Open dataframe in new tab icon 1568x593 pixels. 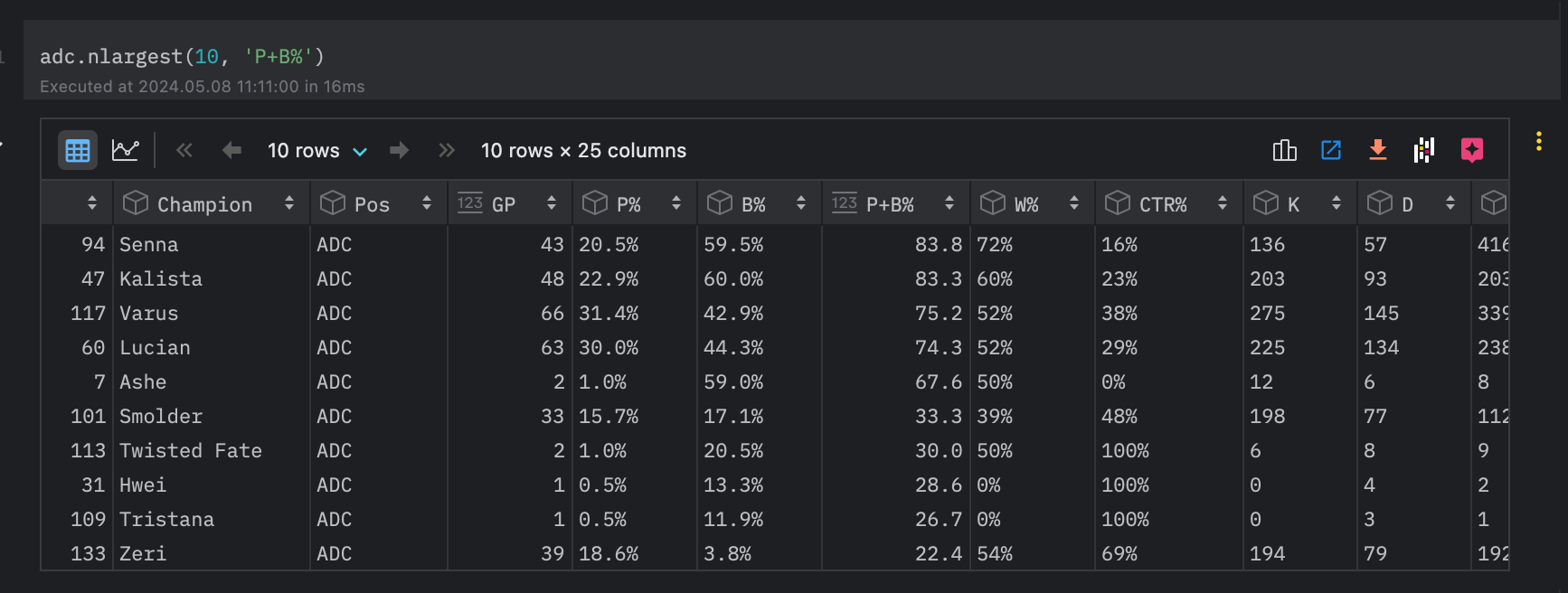coord(1331,150)
